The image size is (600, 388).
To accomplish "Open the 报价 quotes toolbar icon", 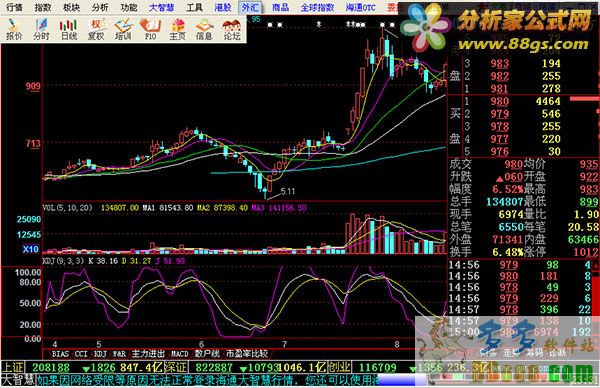I will click(14, 29).
